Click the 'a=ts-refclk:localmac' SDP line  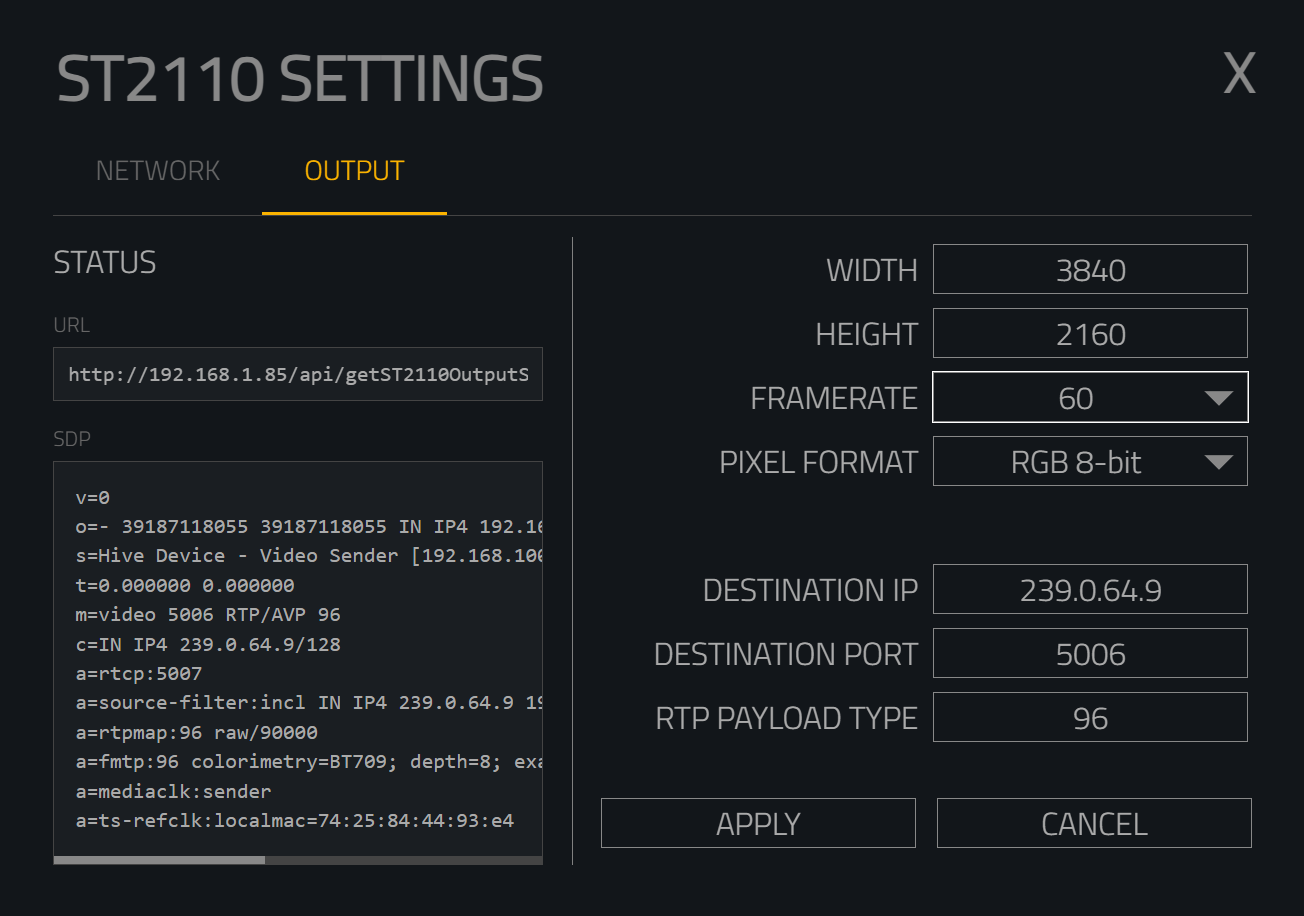point(295,821)
